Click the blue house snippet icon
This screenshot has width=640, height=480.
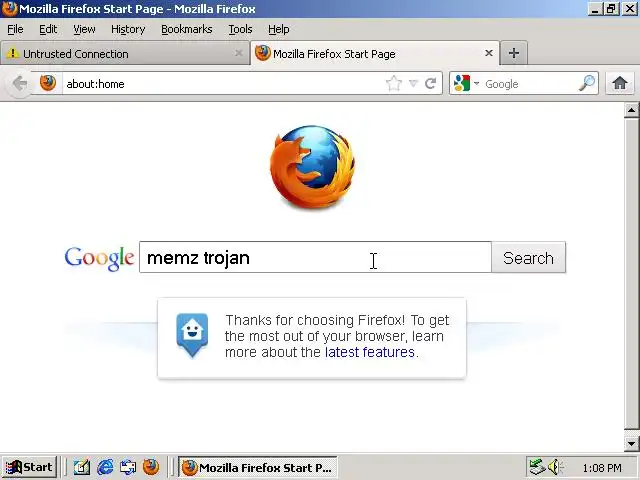tap(192, 336)
